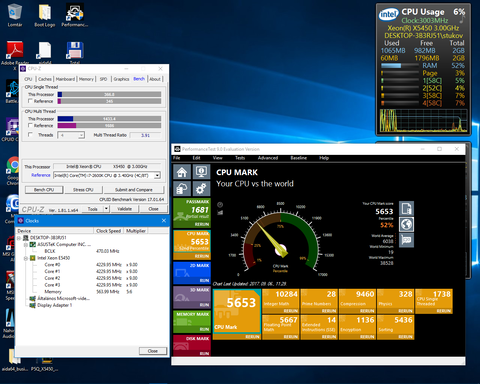The height and width of the screenshot is (384, 480).
Task: Click the PerformanceTest title bar icon
Action: (x=177, y=149)
